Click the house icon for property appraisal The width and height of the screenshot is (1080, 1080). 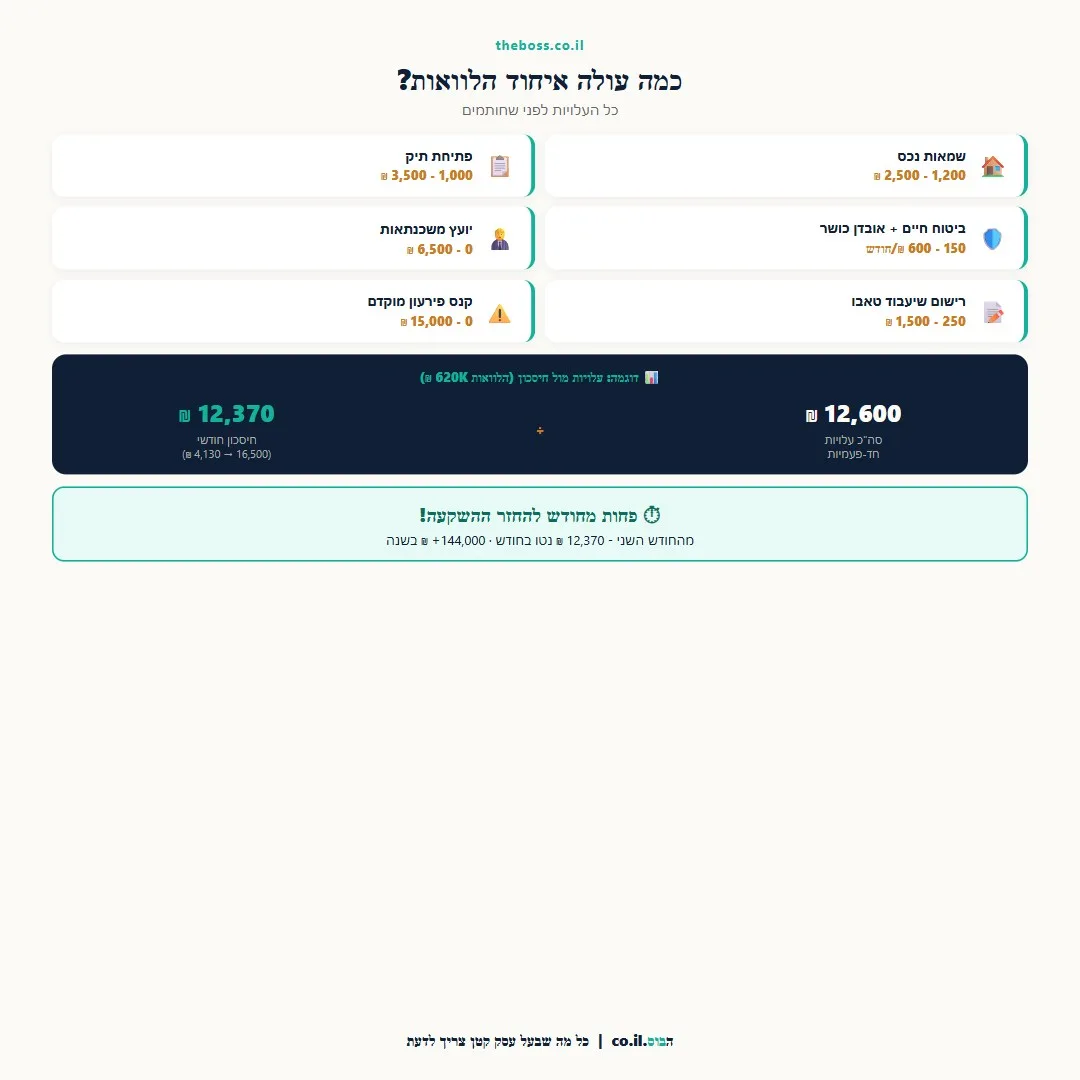992,166
